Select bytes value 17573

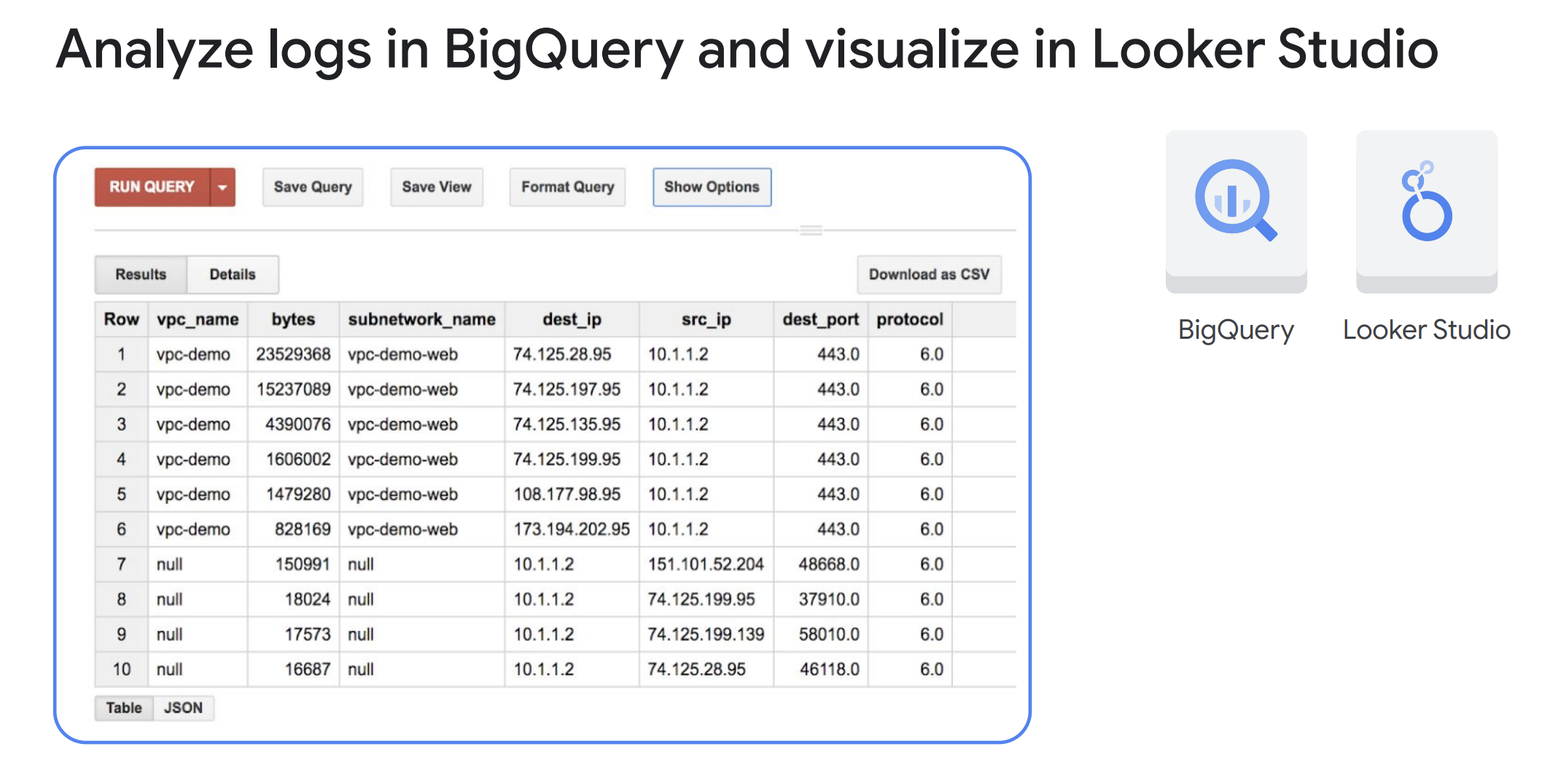[x=307, y=635]
